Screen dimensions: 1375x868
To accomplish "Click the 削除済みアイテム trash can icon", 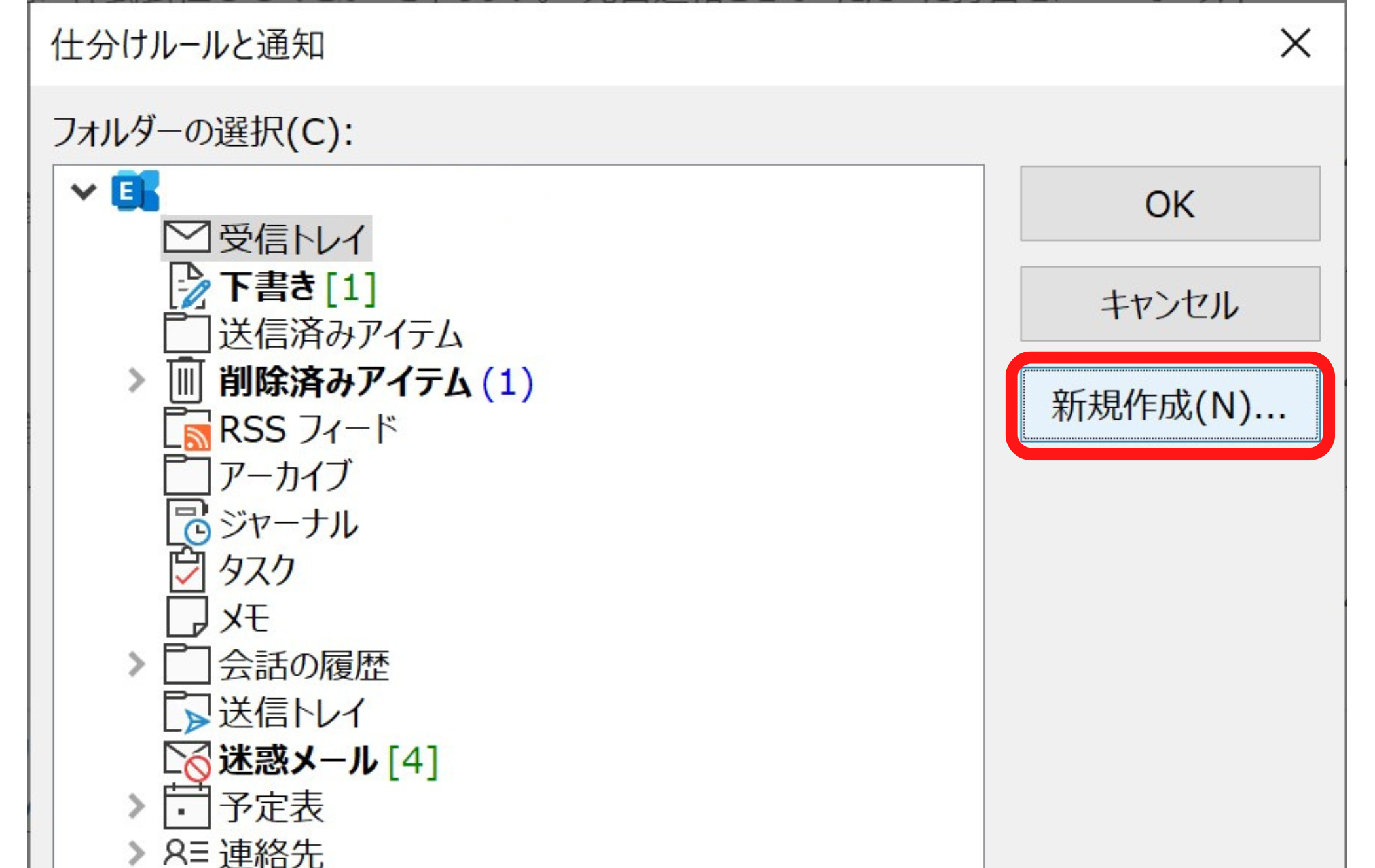I will point(186,380).
